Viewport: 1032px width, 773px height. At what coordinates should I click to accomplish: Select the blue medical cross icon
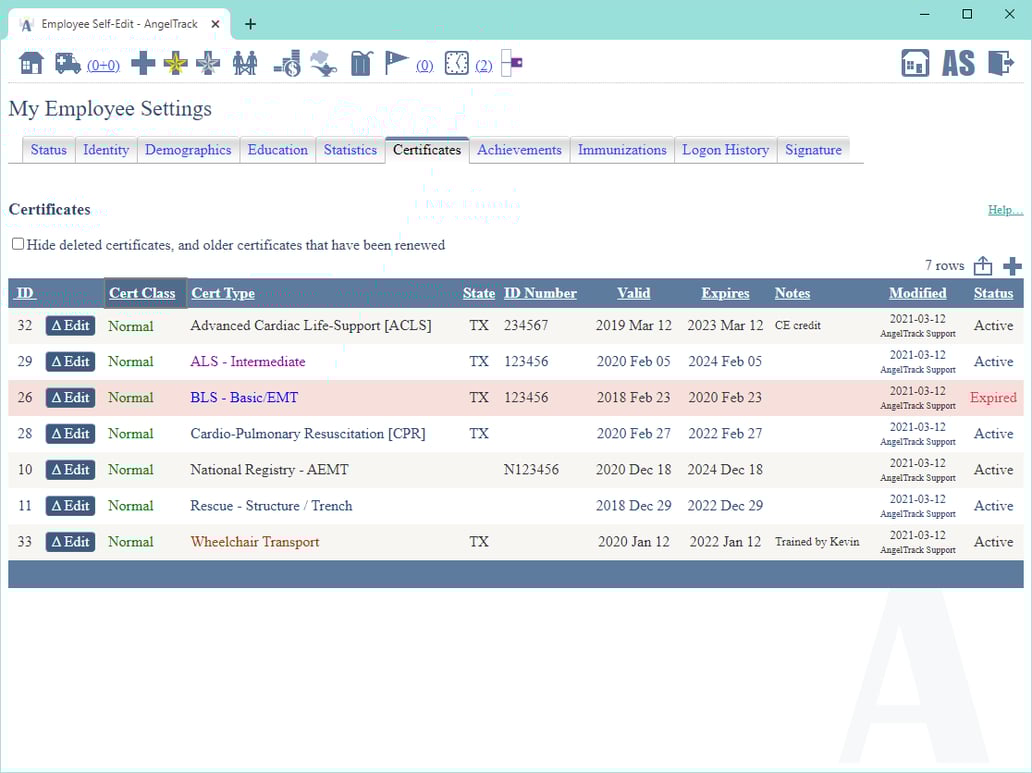point(143,62)
